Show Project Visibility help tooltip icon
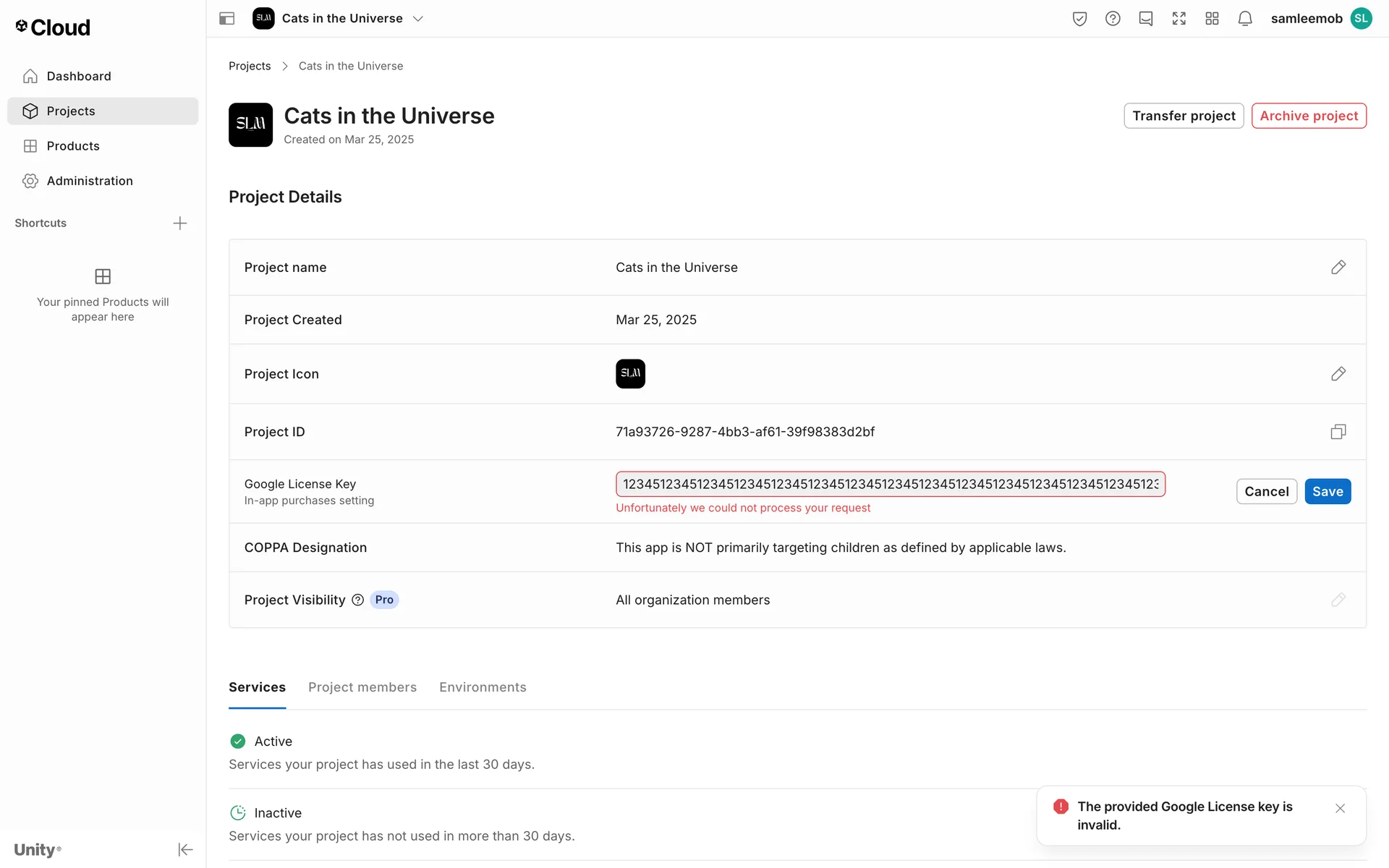This screenshot has height=868, width=1389. point(357,600)
